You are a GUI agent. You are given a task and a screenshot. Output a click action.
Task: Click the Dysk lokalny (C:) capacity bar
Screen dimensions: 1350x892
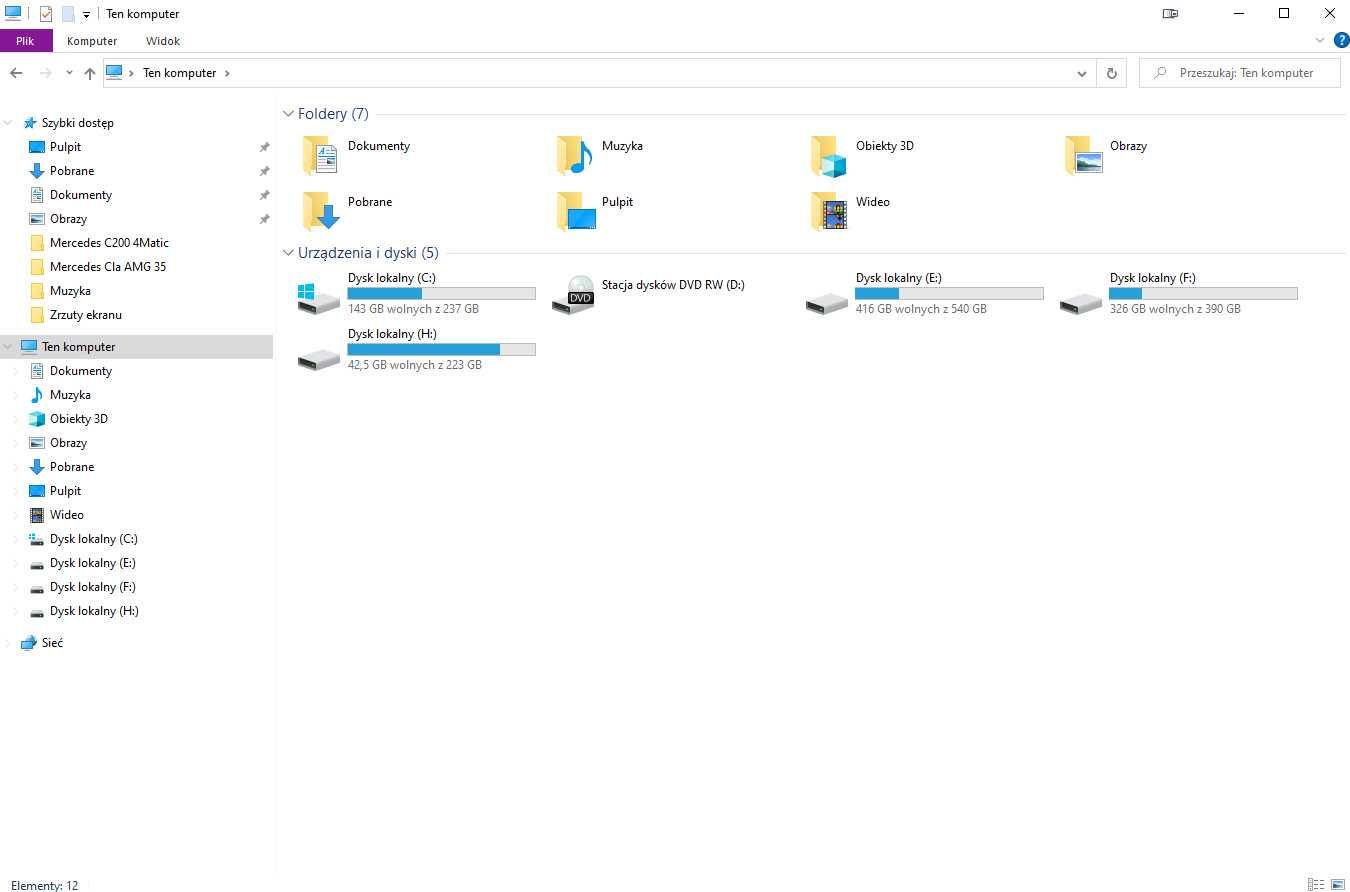[441, 294]
